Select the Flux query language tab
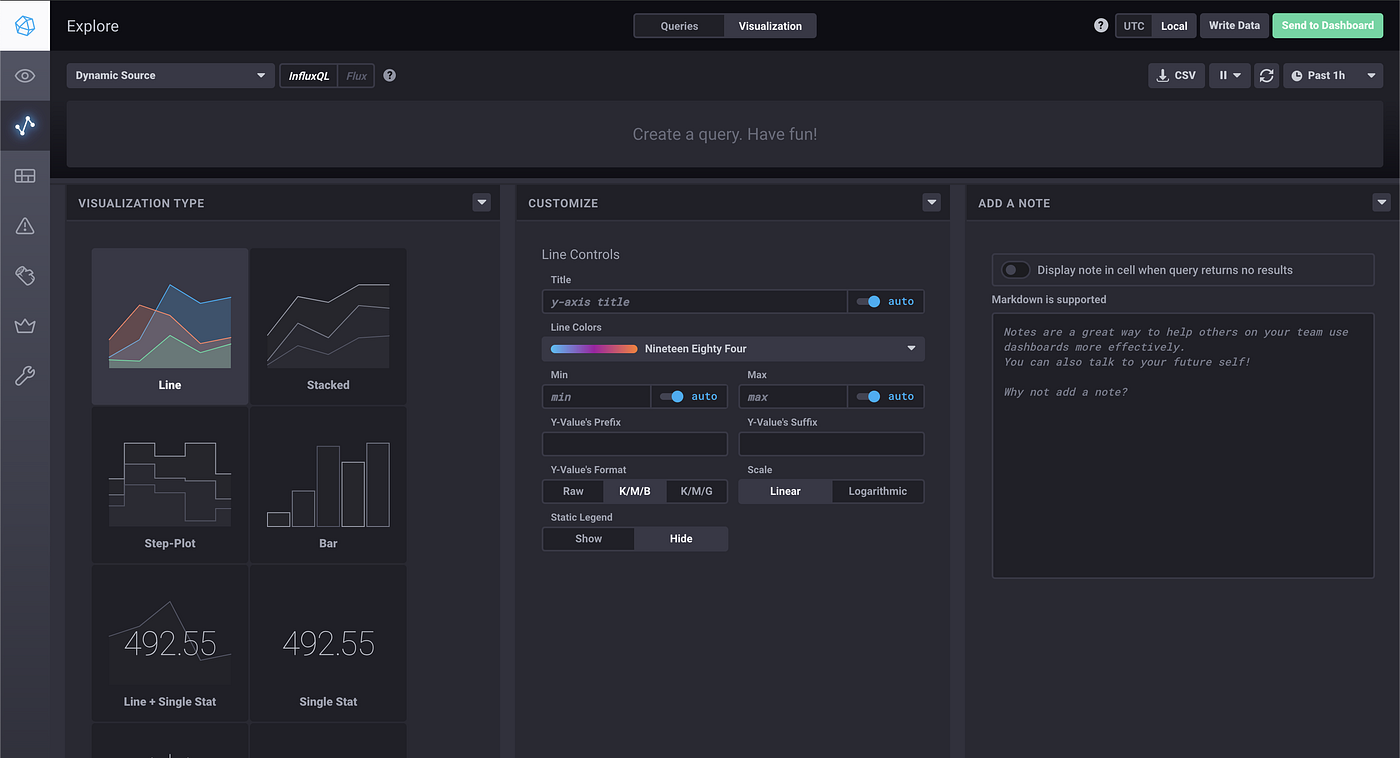The width and height of the screenshot is (1400, 758). coord(356,76)
